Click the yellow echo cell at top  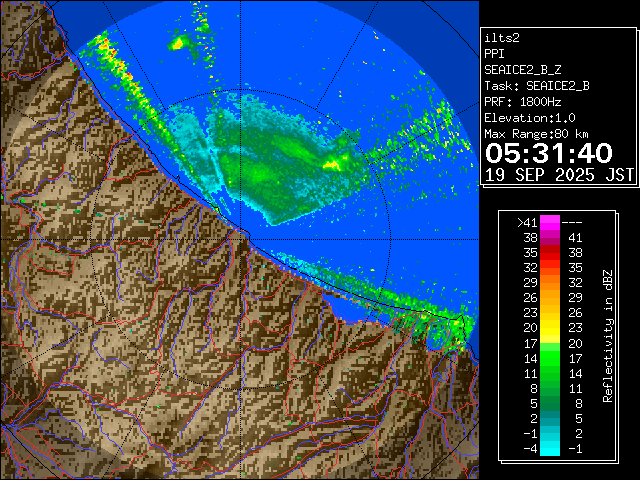pos(180,42)
